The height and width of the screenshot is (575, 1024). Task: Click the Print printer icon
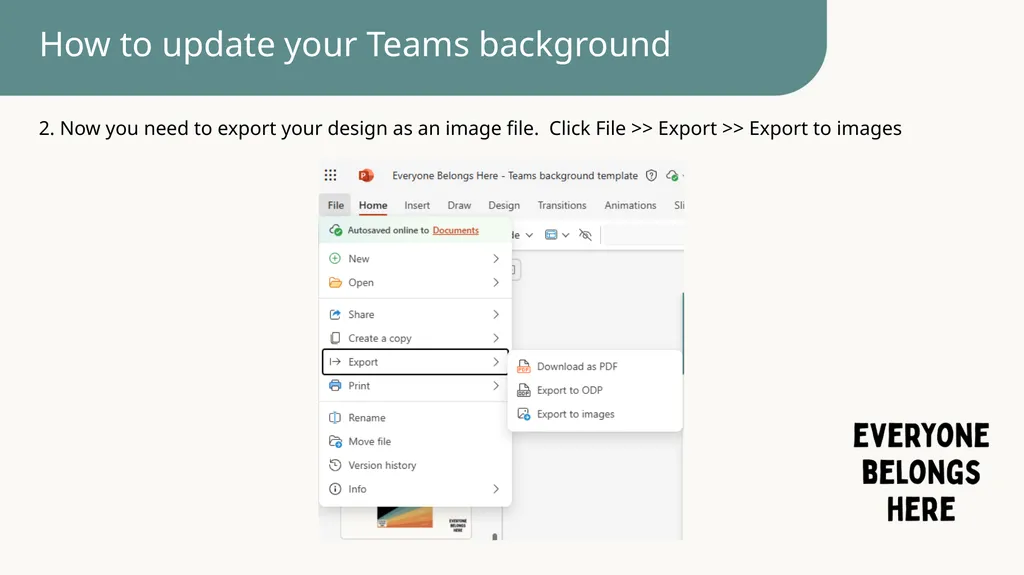[335, 386]
